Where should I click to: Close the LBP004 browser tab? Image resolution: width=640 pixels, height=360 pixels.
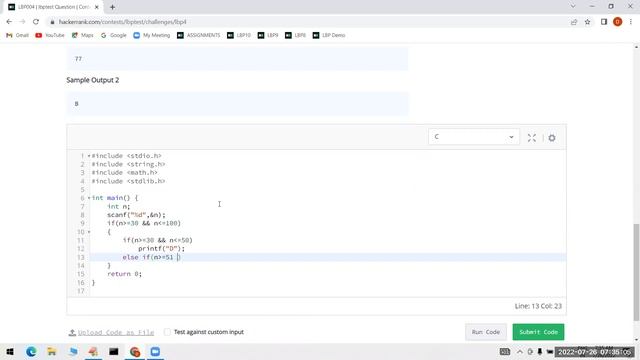97,7
